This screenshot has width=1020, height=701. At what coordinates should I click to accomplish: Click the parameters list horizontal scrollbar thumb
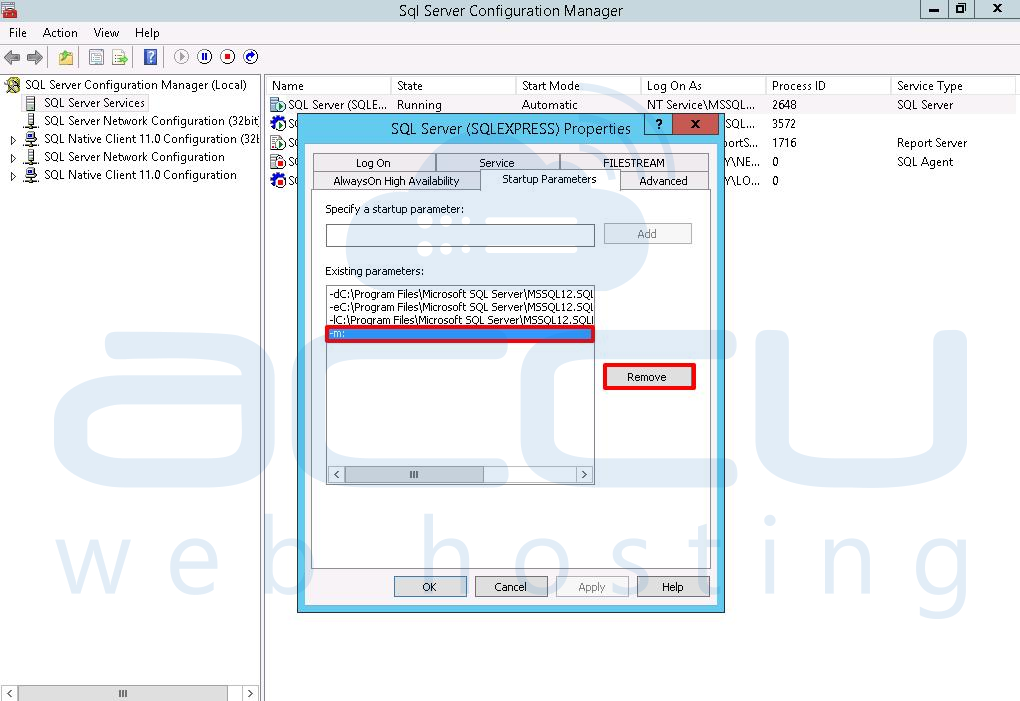pos(414,475)
